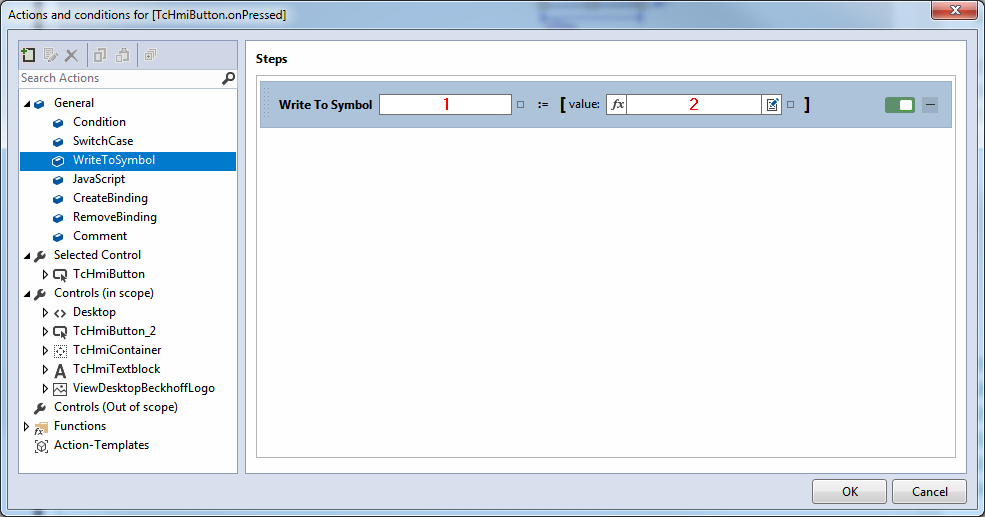This screenshot has width=985, height=517.
Task: Select the SwitchCase action cube icon
Action: point(58,142)
